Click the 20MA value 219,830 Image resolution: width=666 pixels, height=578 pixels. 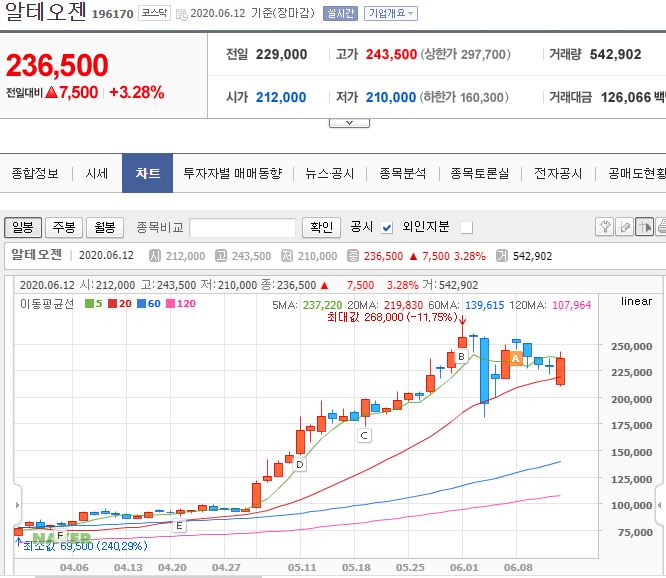(403, 305)
